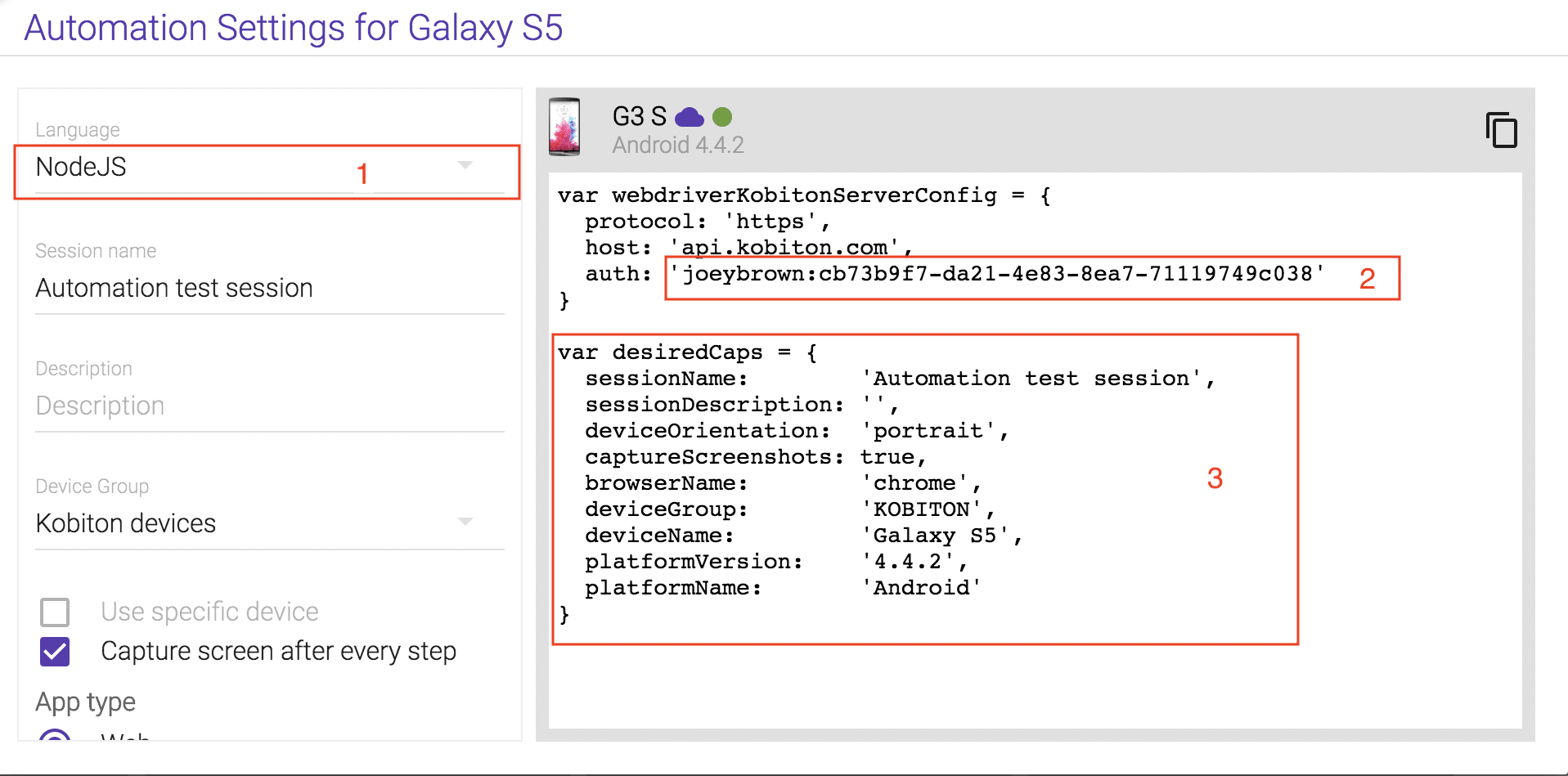1568x776 pixels.
Task: Click the G3 S device name label
Action: [639, 115]
